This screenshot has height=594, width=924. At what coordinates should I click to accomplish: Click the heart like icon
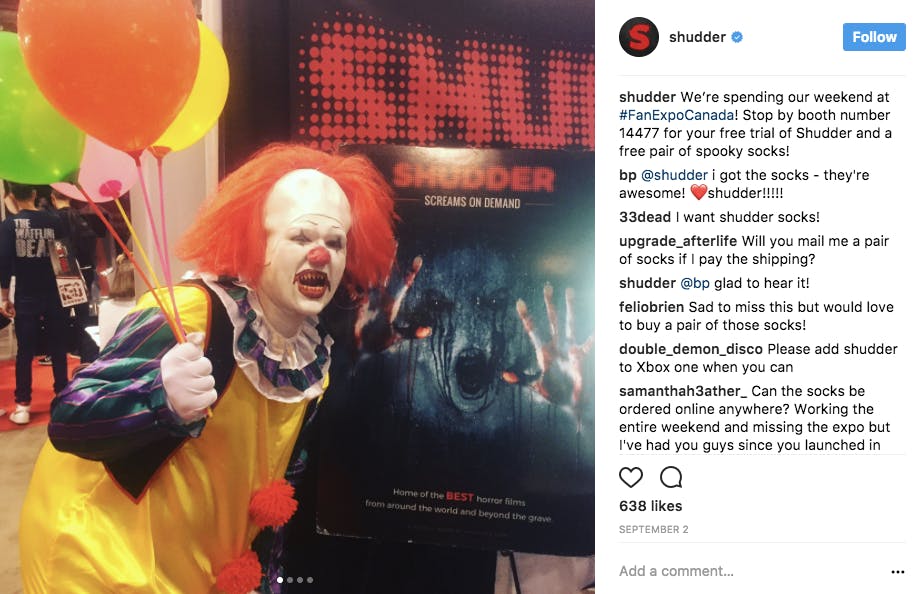click(x=631, y=477)
